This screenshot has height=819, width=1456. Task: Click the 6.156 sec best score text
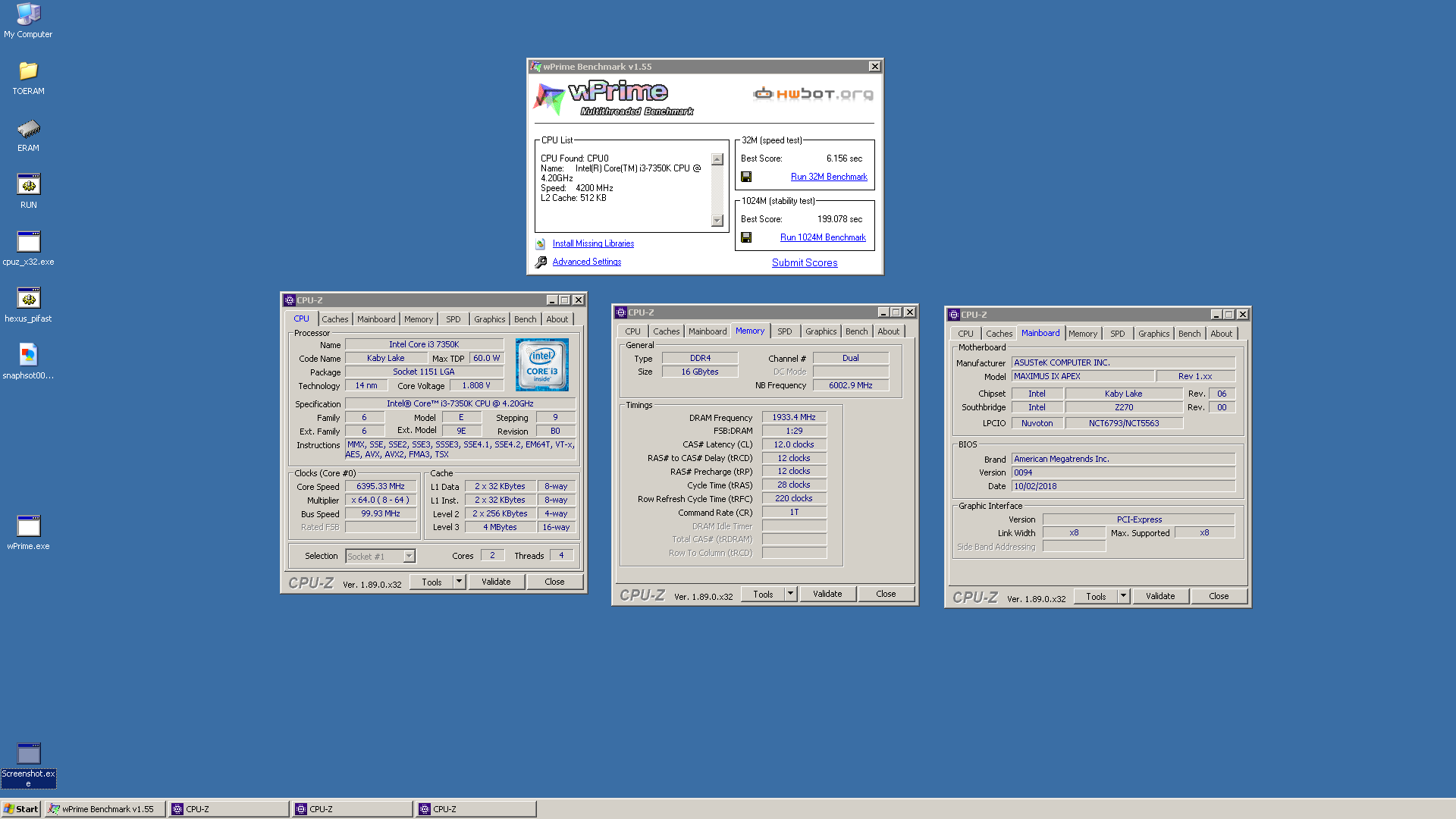coord(844,158)
